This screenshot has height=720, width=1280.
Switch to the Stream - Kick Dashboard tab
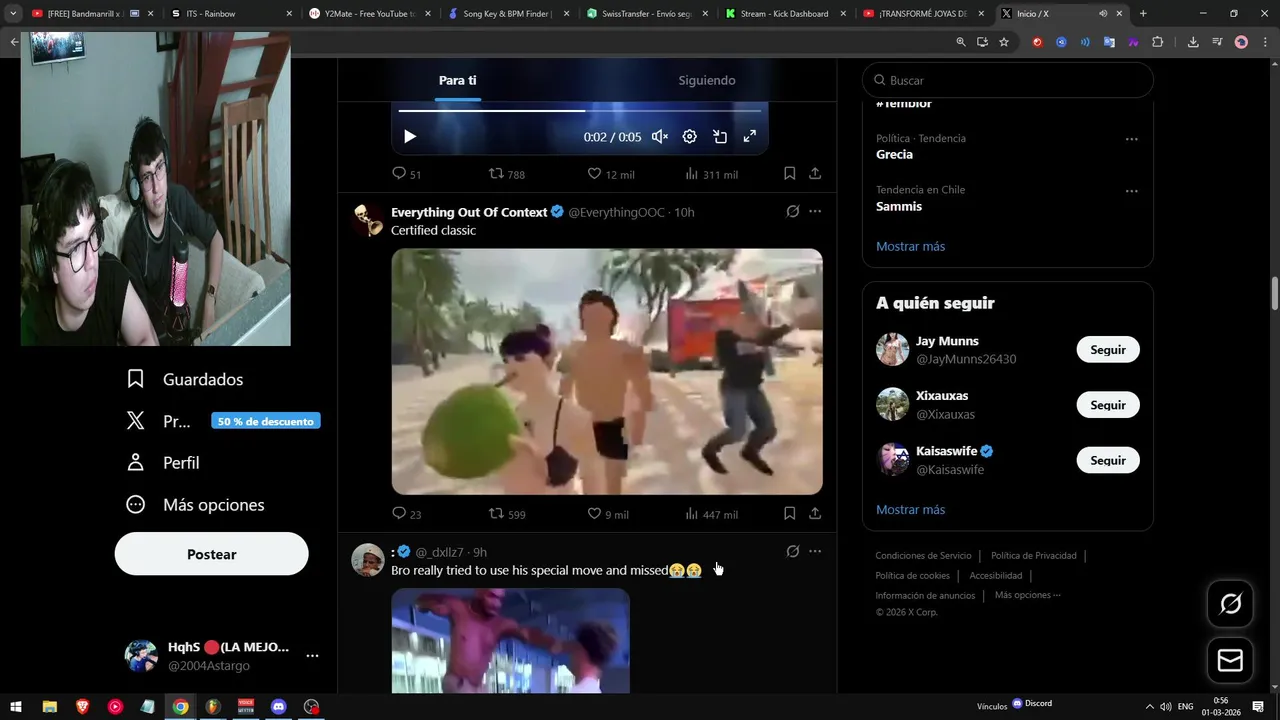[x=785, y=14]
